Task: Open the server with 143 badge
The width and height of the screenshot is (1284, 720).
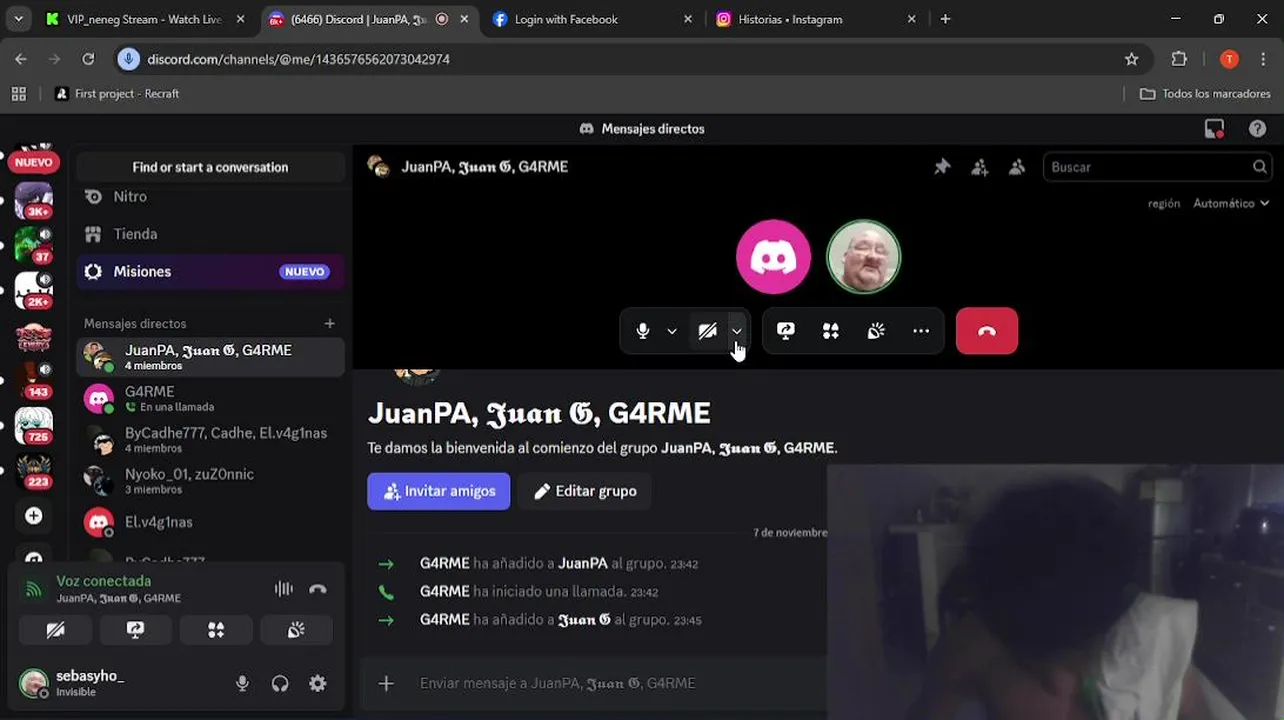Action: point(34,380)
